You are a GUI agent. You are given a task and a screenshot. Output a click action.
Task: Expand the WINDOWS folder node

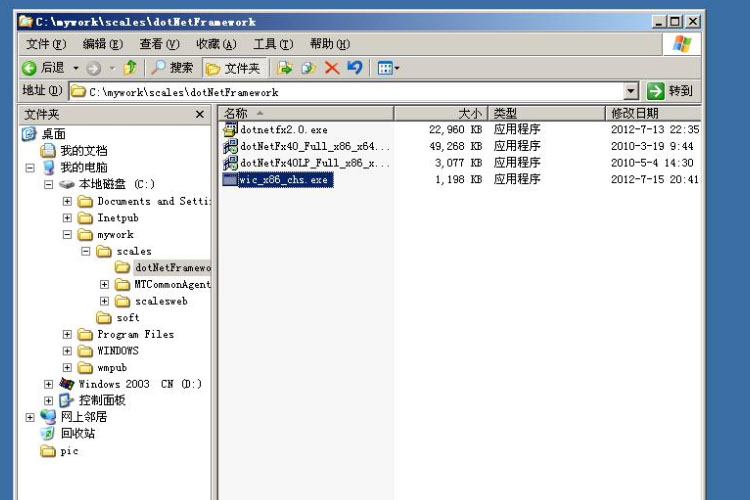point(67,351)
